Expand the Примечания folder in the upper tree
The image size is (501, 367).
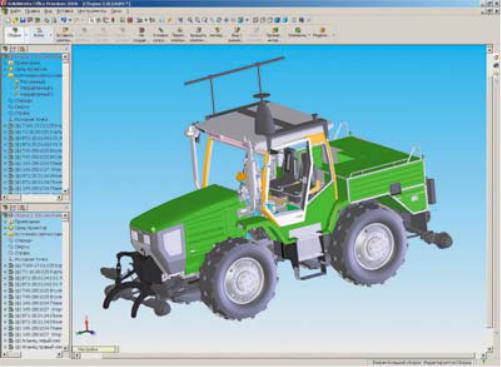point(5,63)
